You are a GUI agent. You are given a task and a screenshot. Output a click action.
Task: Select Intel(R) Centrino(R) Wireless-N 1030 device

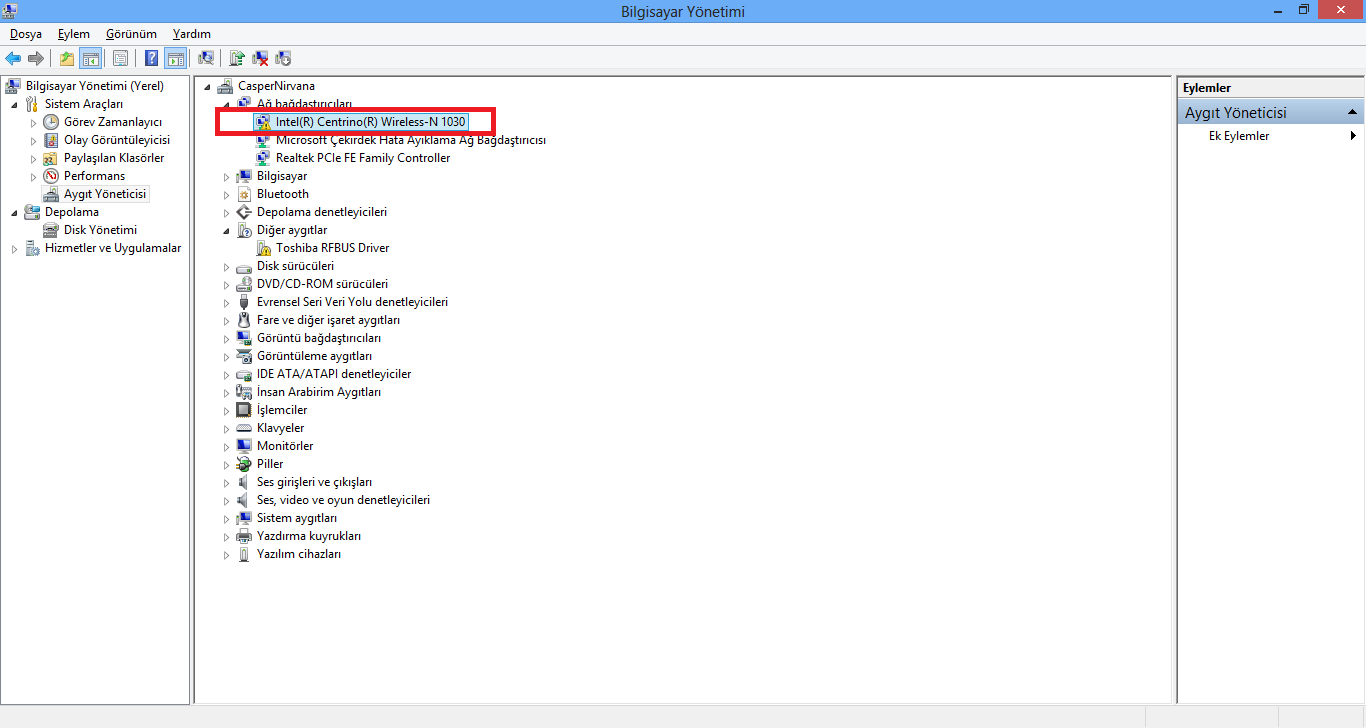[x=371, y=122]
